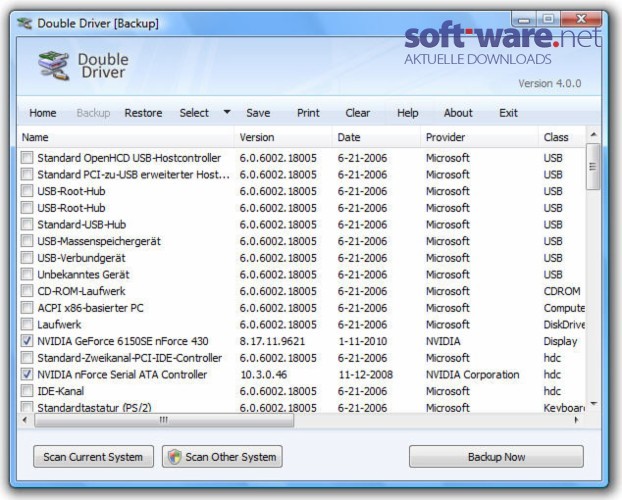622x500 pixels.
Task: Select the Standardtastatur (PS/2) row name
Action: tap(94, 407)
